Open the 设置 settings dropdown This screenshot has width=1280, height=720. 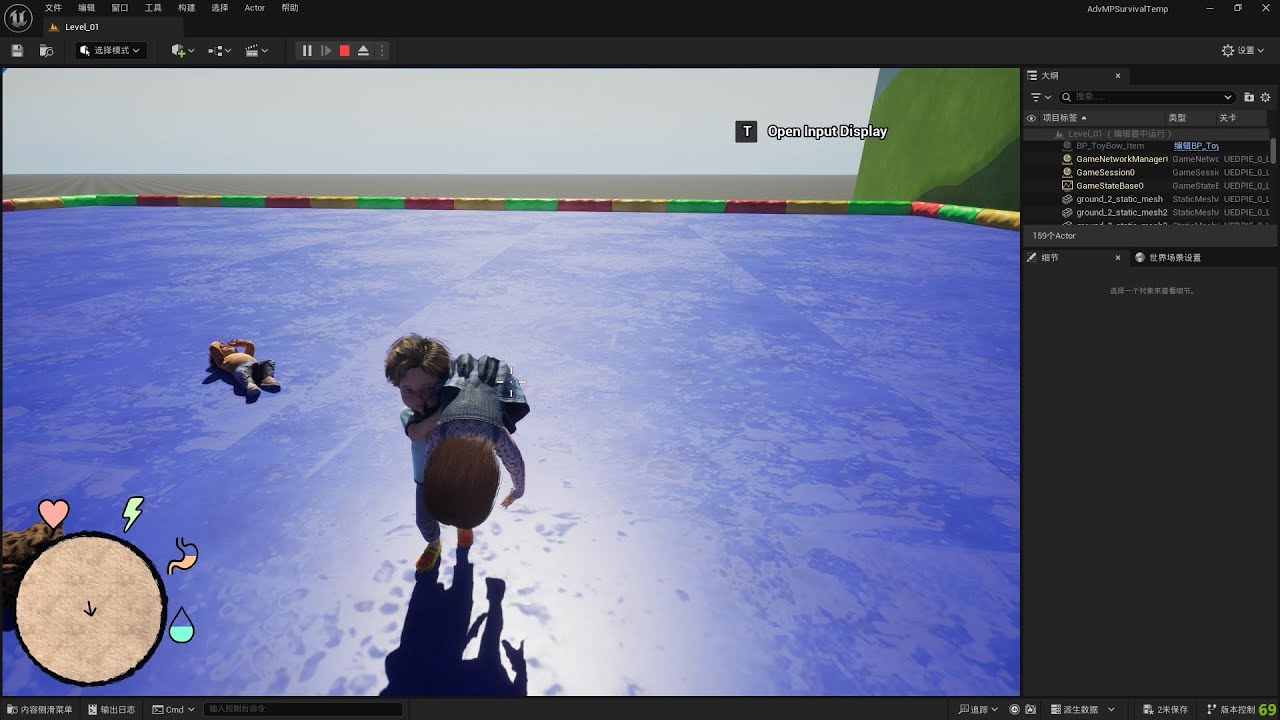(x=1244, y=50)
